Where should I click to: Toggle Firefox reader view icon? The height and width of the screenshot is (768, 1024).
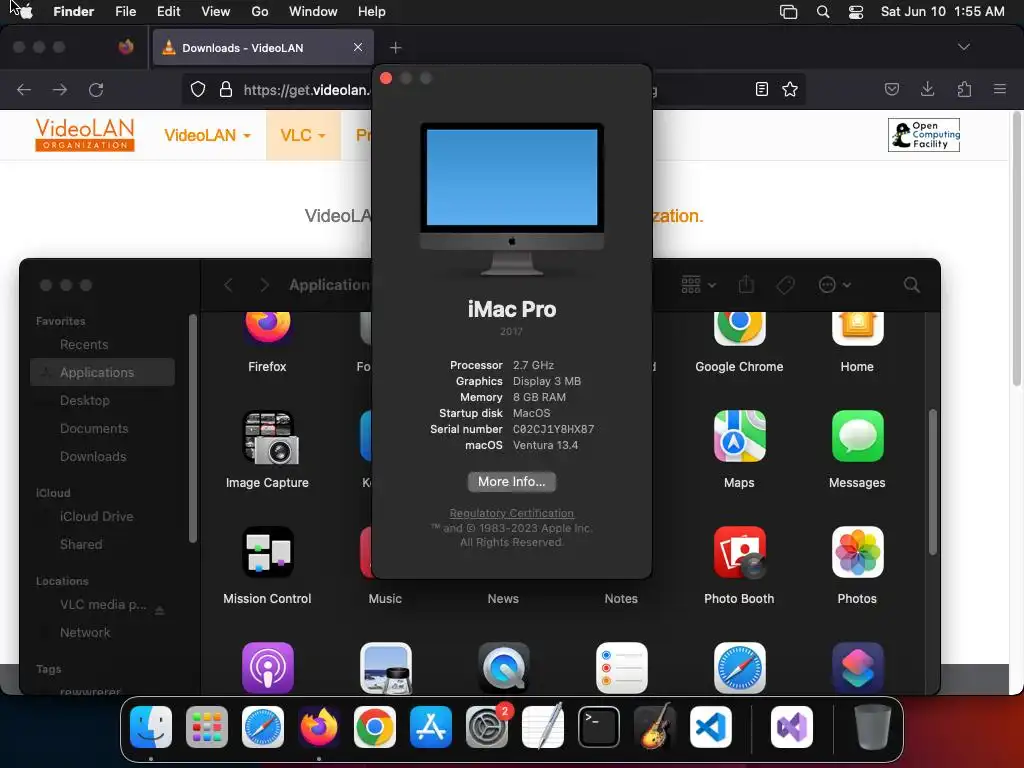[x=761, y=89]
